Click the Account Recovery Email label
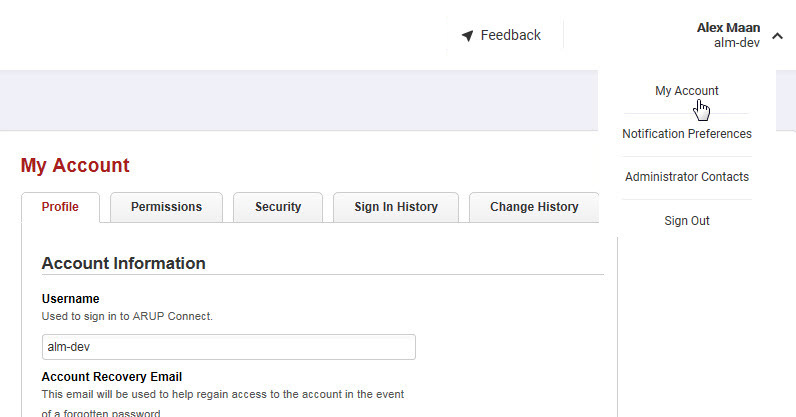Viewport: 796px width, 417px height. pos(112,377)
